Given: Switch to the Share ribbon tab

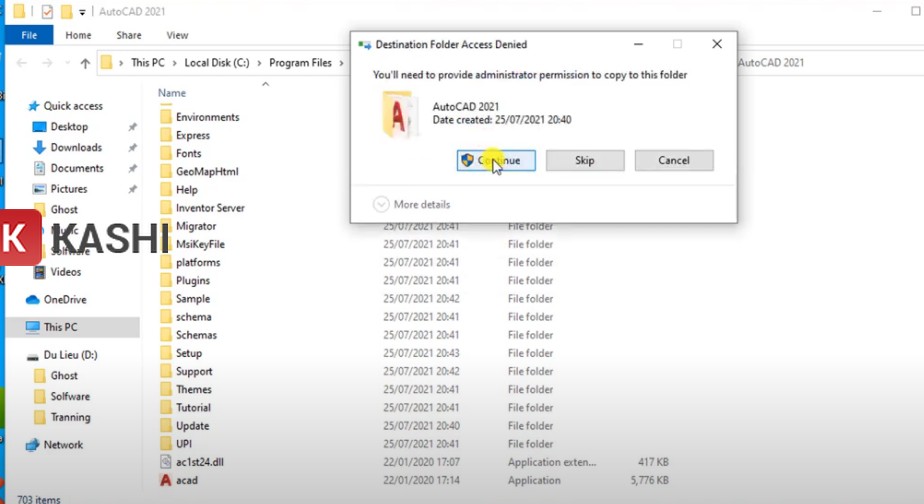Looking at the screenshot, I should [x=128, y=35].
